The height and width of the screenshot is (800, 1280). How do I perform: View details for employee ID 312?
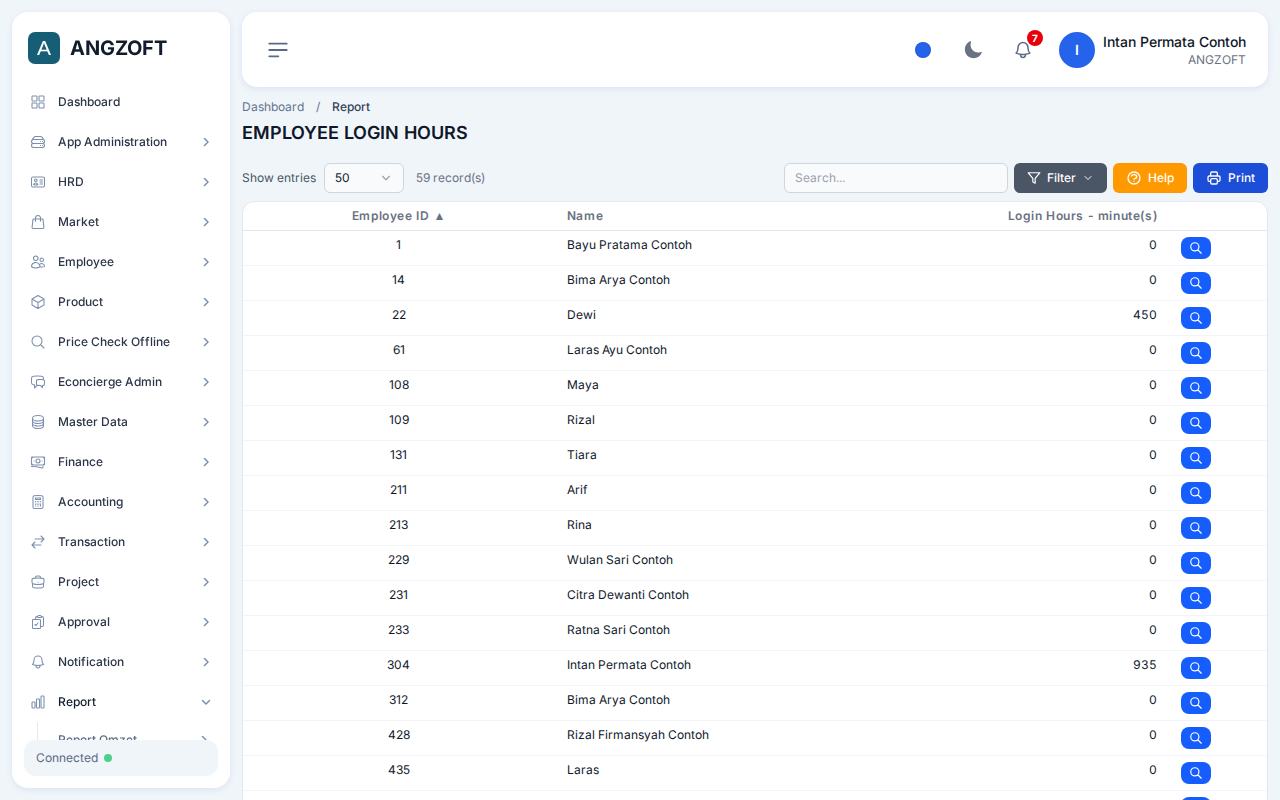pyautogui.click(x=1196, y=703)
